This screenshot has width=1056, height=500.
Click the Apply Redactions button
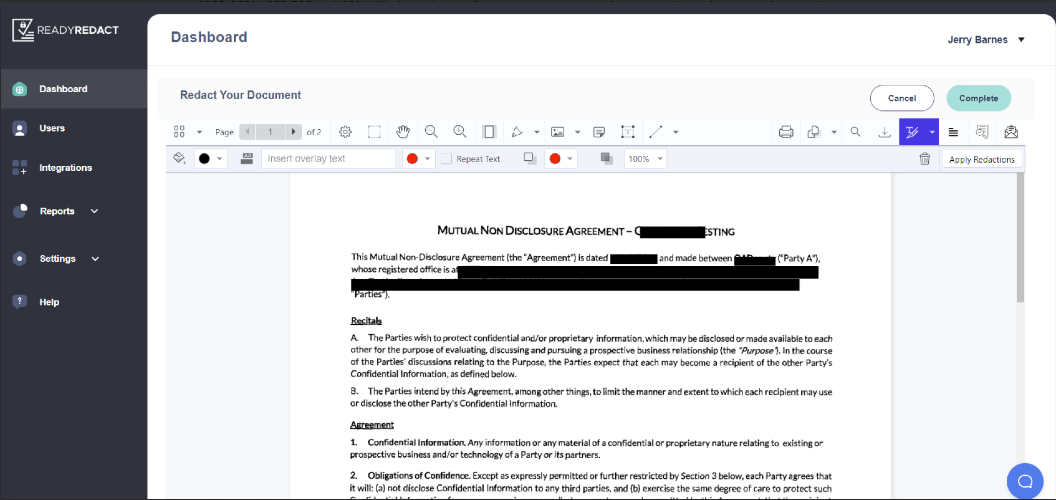pos(981,160)
